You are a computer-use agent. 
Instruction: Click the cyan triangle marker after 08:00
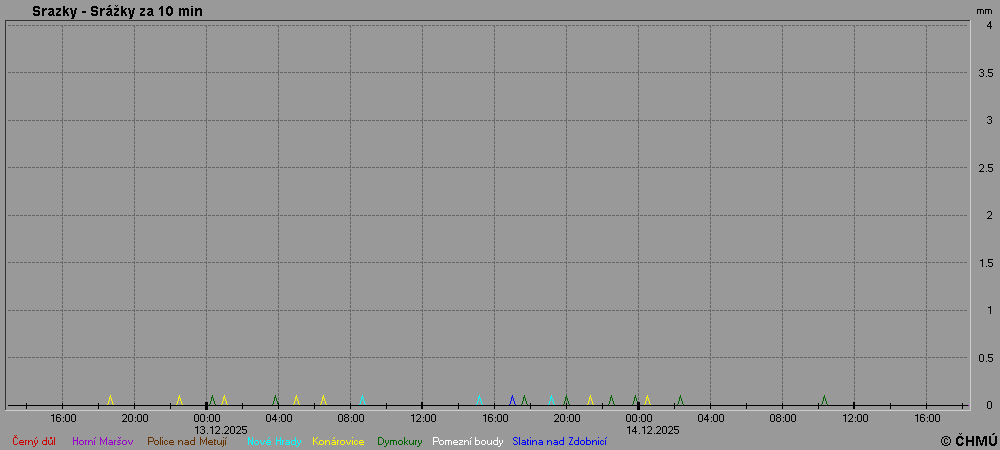[362, 400]
